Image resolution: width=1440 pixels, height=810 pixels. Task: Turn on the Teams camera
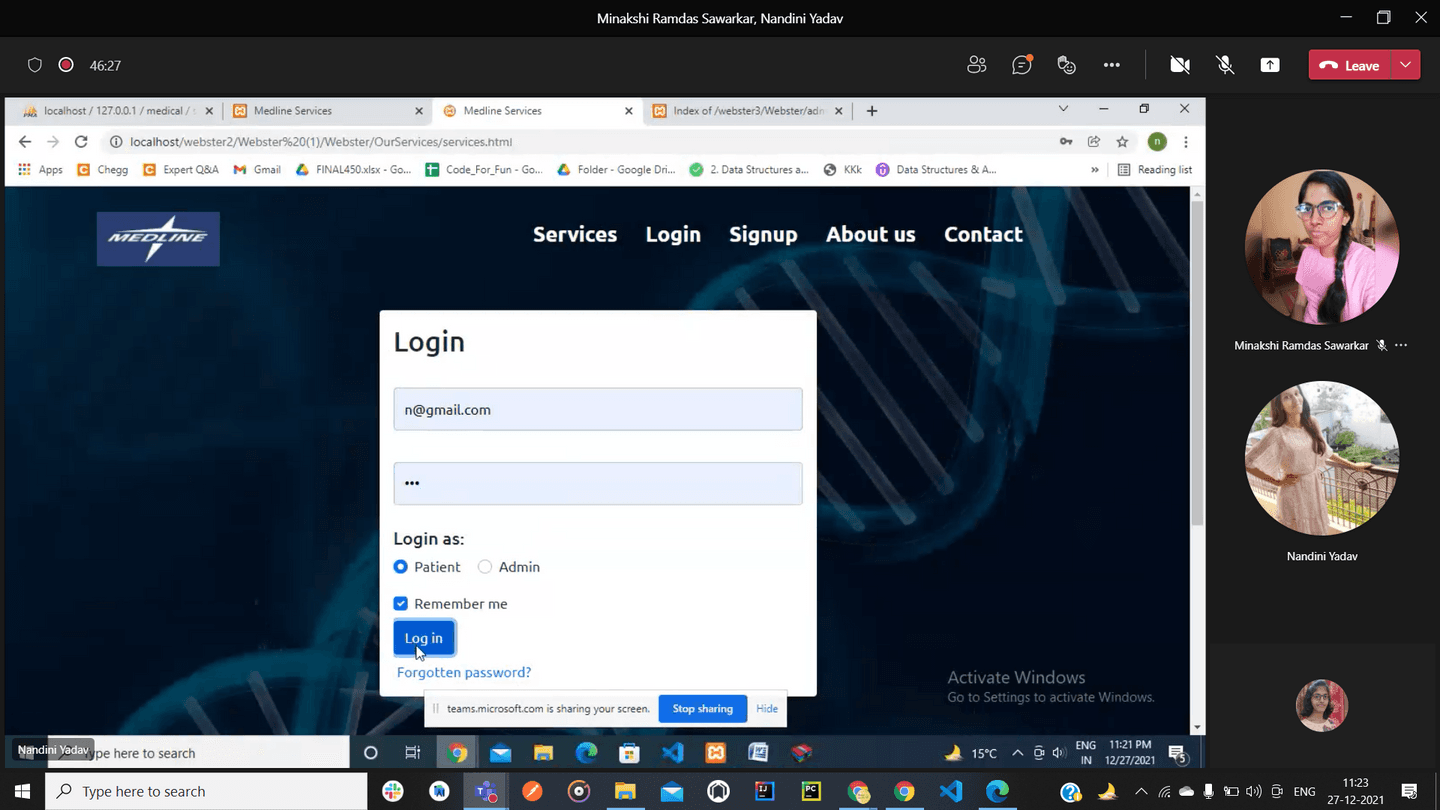click(1180, 65)
